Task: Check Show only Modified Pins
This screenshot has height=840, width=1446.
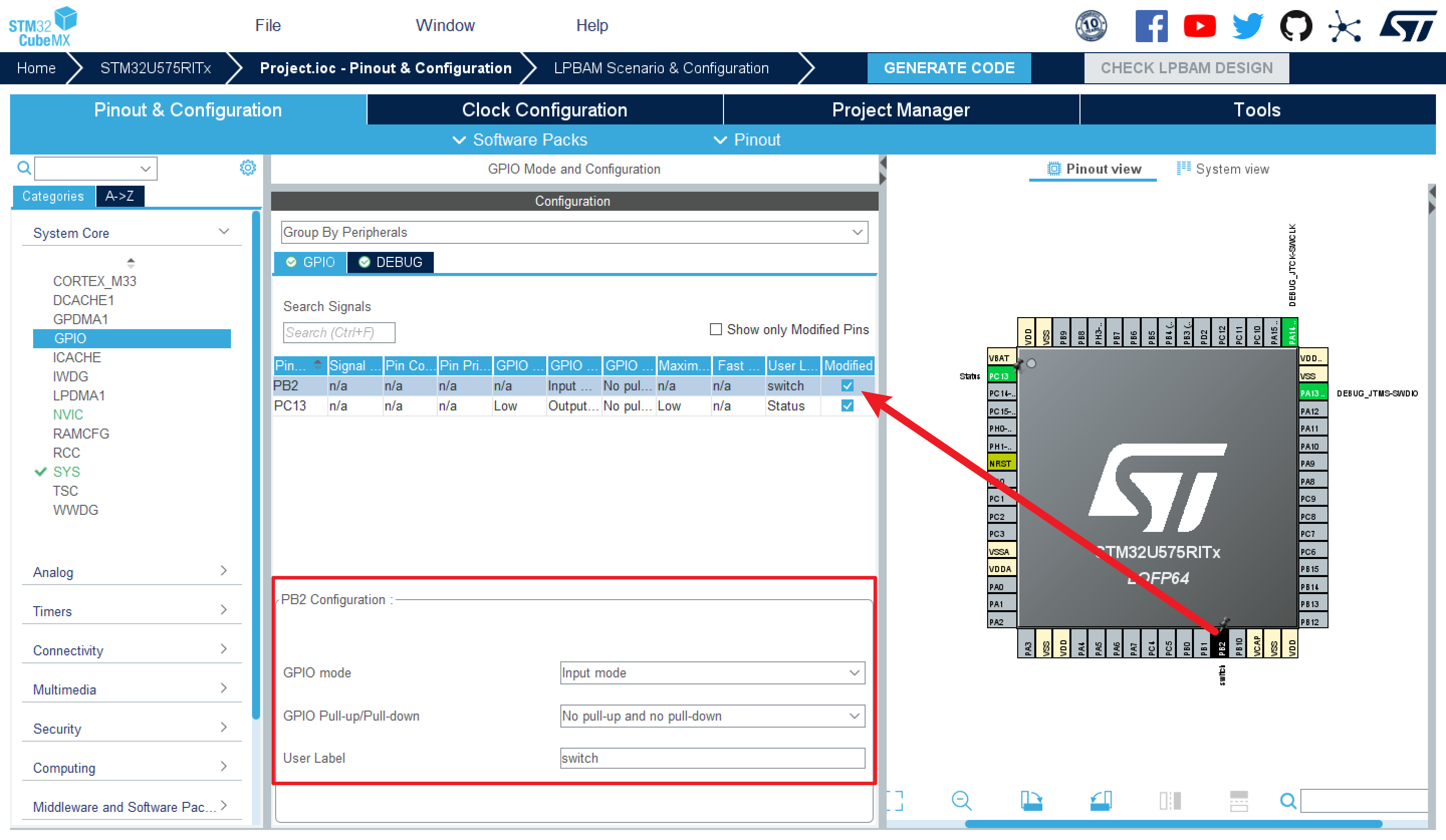Action: click(x=715, y=330)
